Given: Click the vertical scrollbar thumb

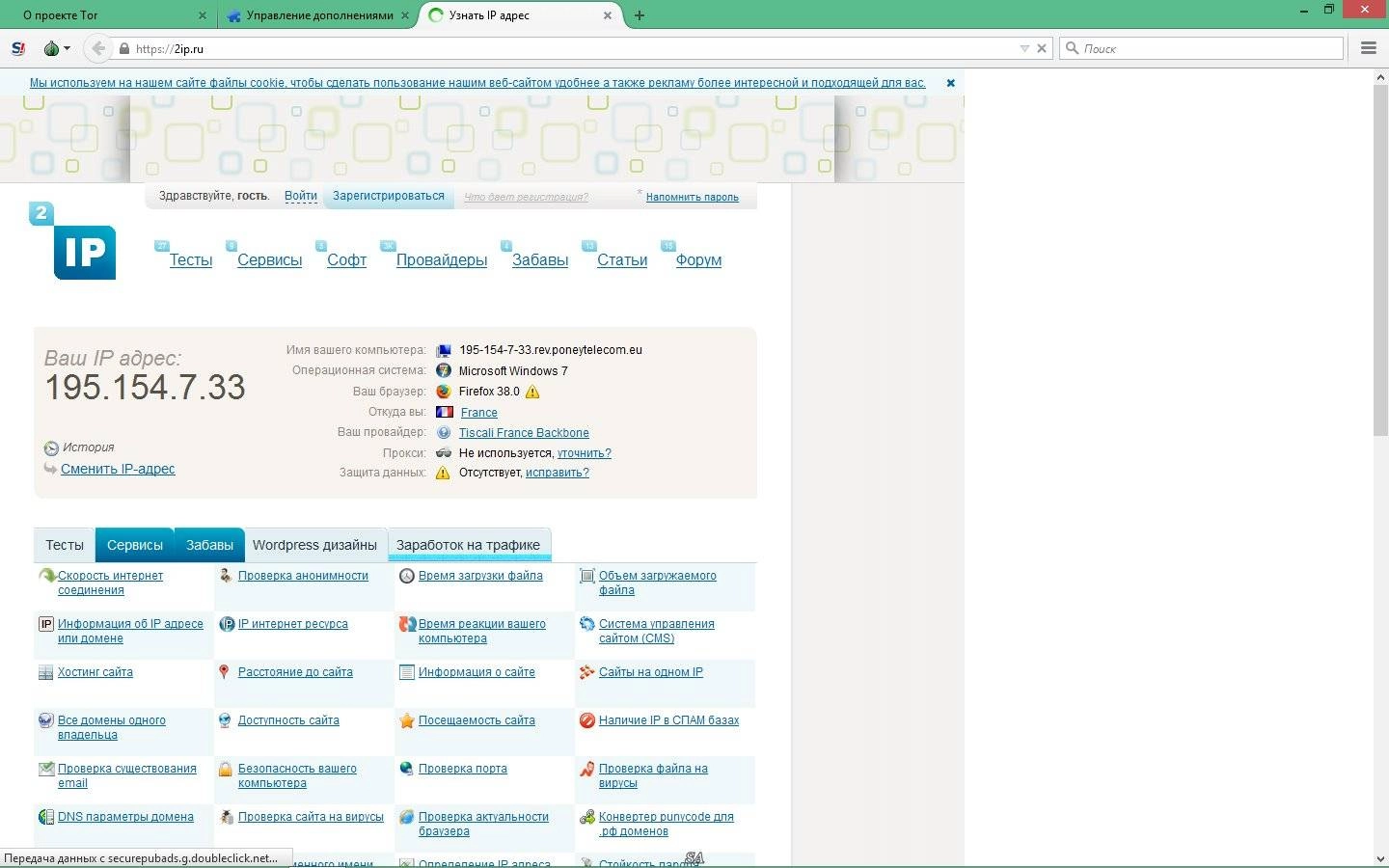Looking at the screenshot, I should 1380,260.
